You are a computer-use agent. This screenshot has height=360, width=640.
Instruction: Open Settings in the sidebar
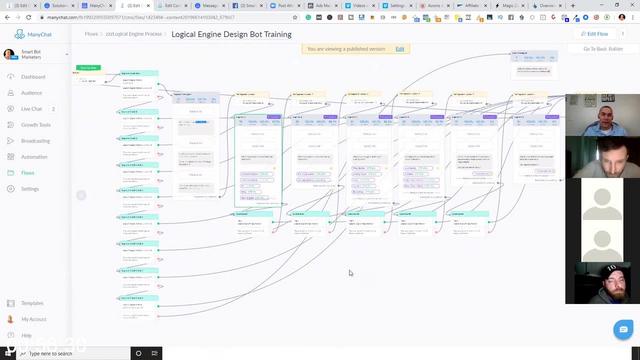click(x=30, y=189)
